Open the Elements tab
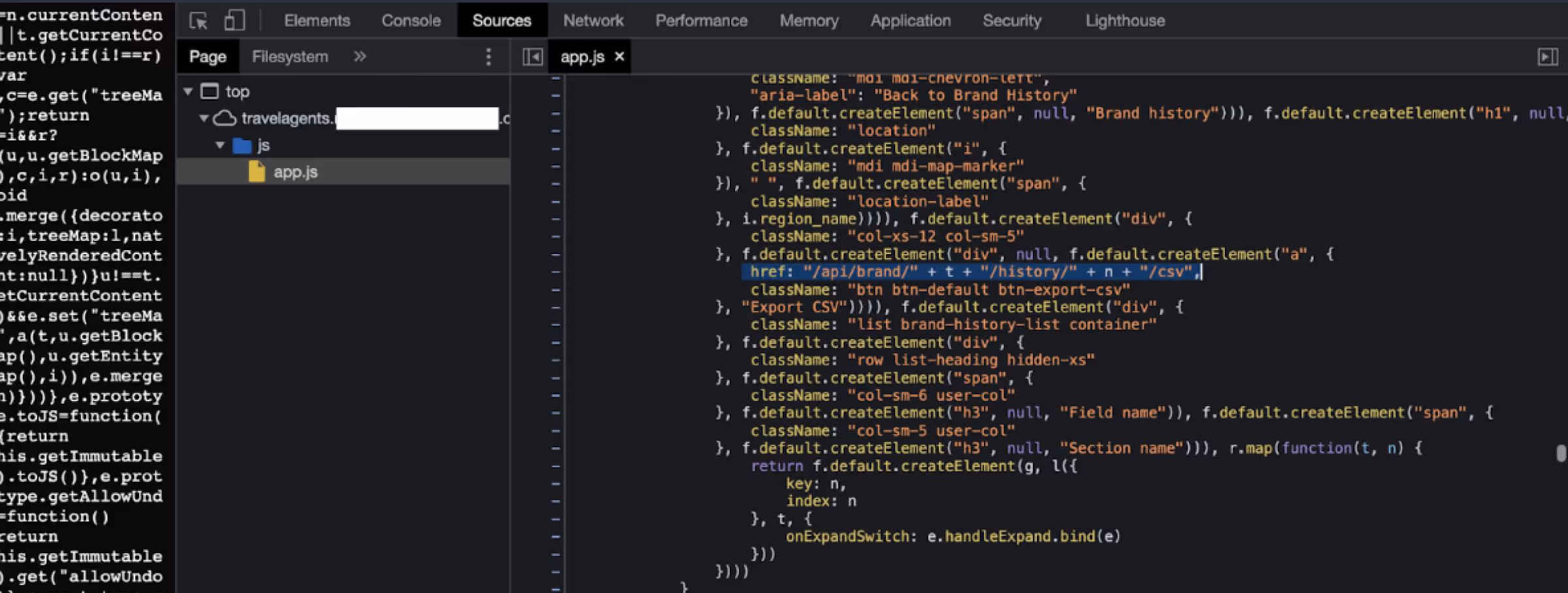Image resolution: width=1568 pixels, height=593 pixels. coord(317,21)
